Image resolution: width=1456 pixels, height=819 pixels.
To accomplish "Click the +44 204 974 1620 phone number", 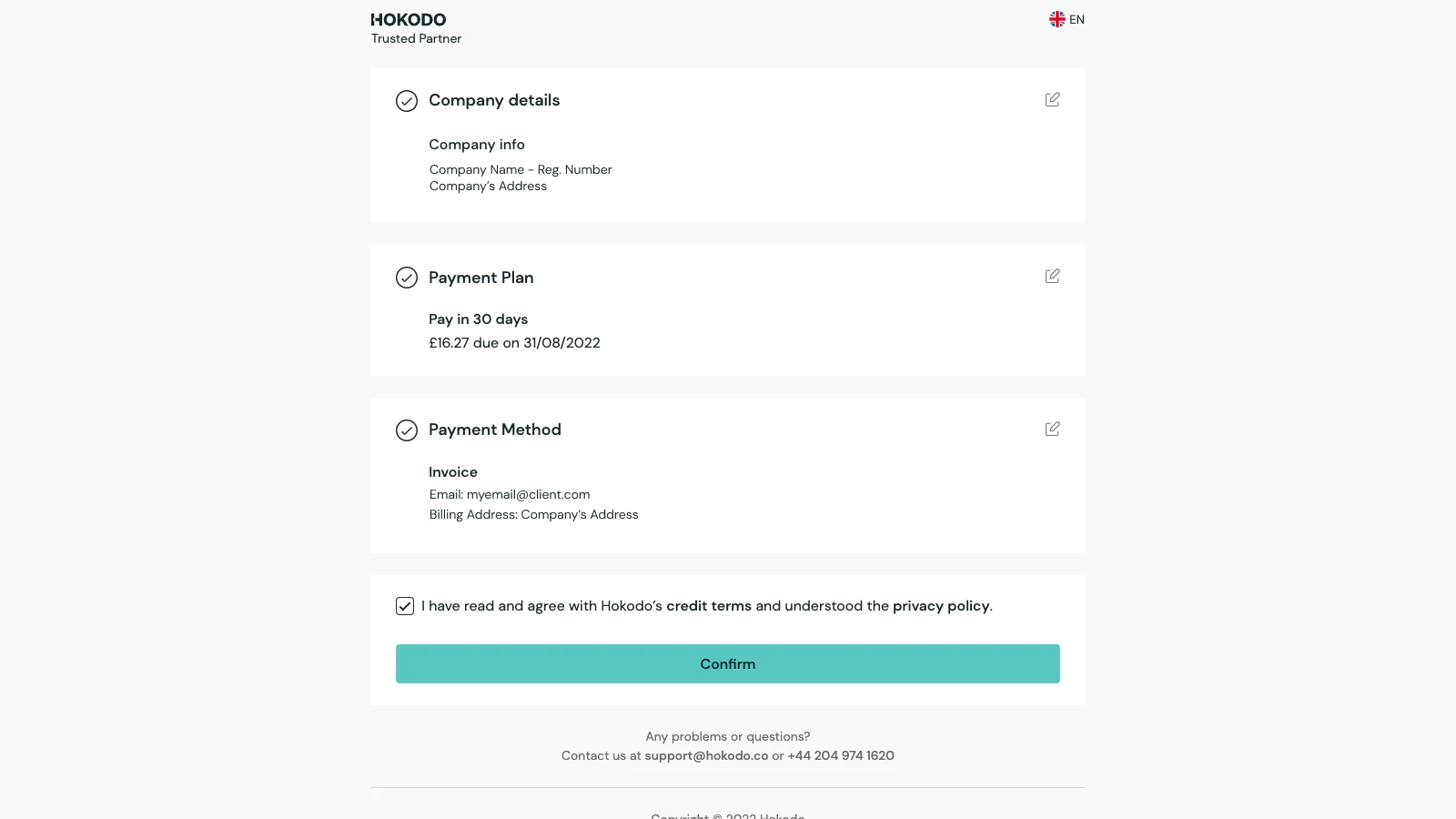I will [841, 756].
